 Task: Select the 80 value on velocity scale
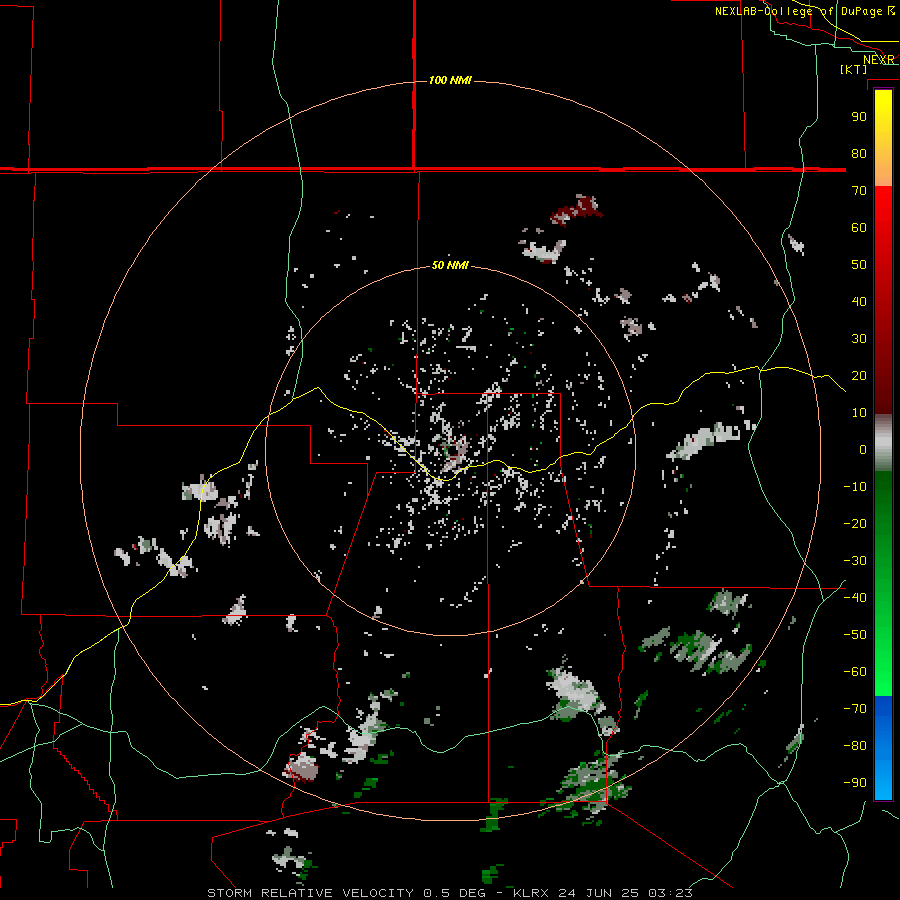(859, 153)
